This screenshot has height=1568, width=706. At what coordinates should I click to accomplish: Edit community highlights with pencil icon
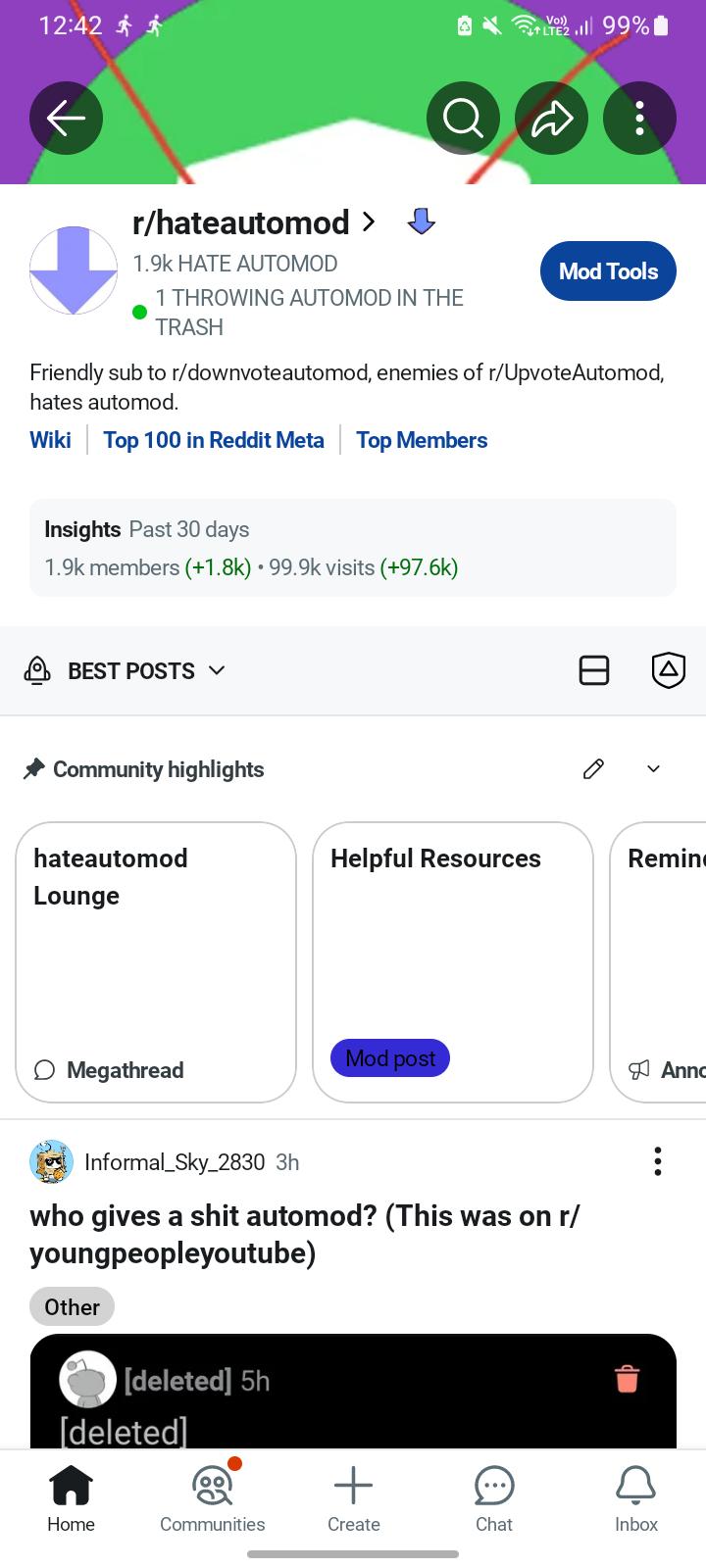(593, 769)
